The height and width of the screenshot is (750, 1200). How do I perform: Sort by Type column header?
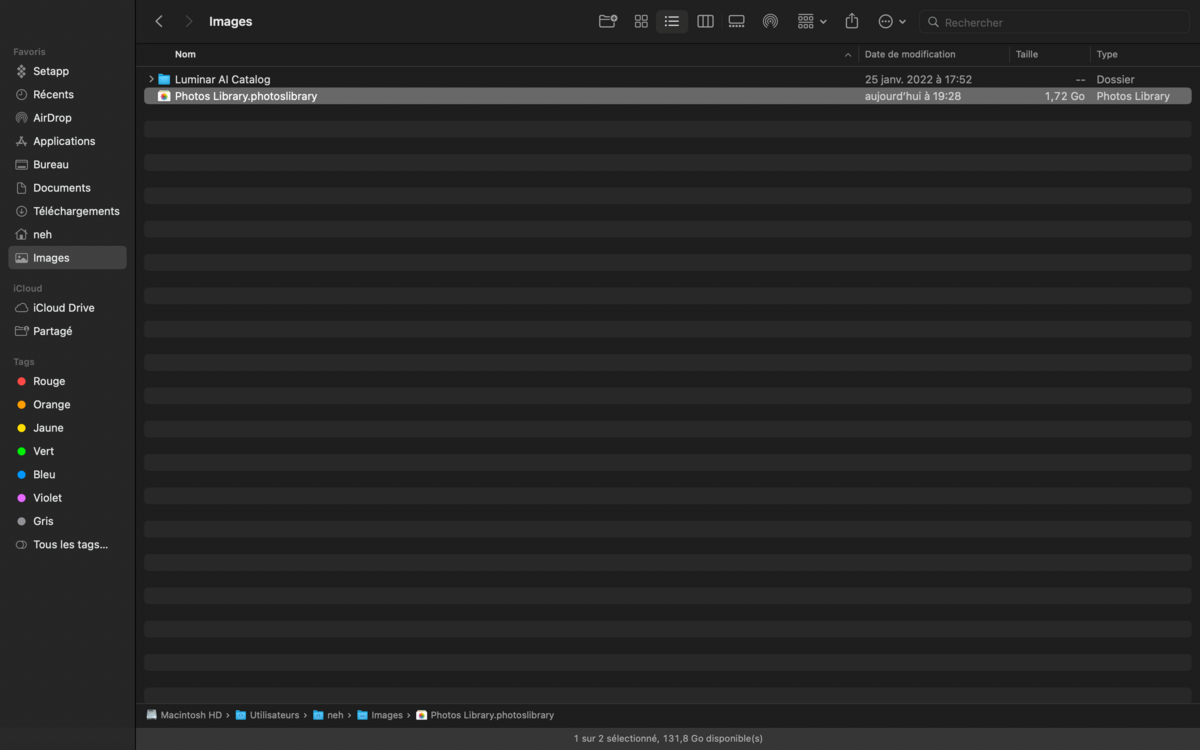[1107, 54]
